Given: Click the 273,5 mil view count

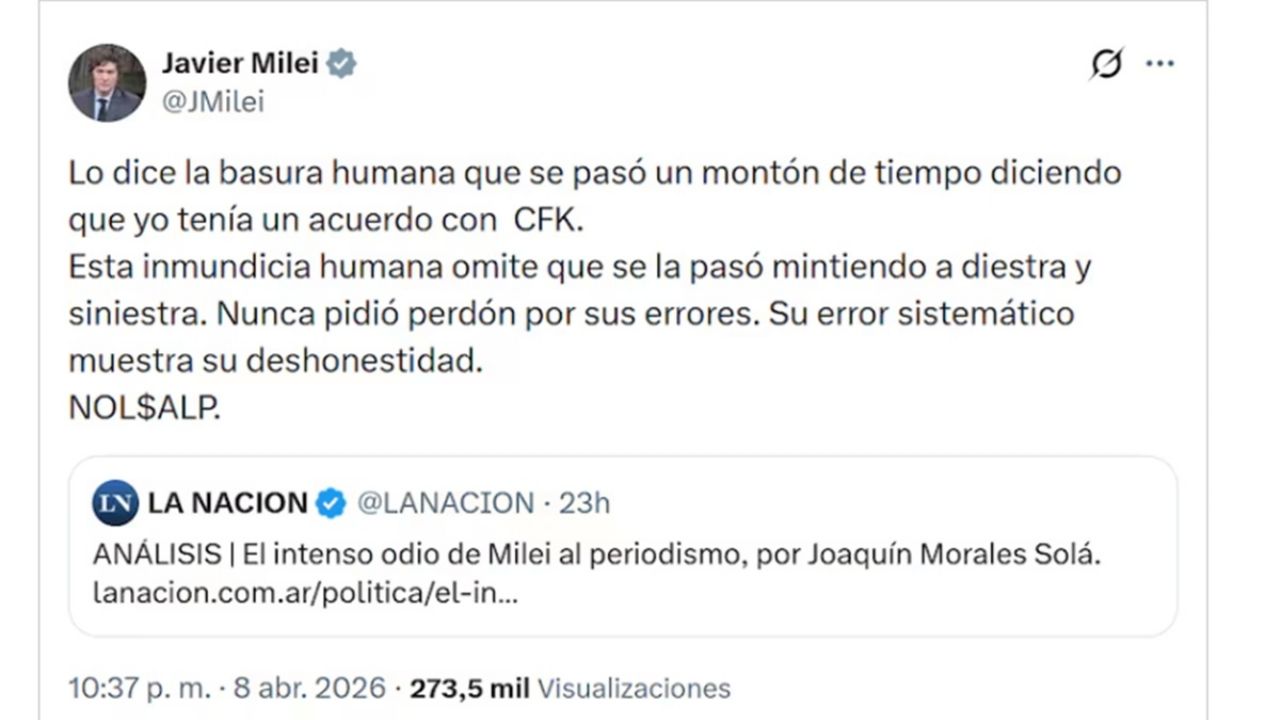Looking at the screenshot, I should (470, 688).
